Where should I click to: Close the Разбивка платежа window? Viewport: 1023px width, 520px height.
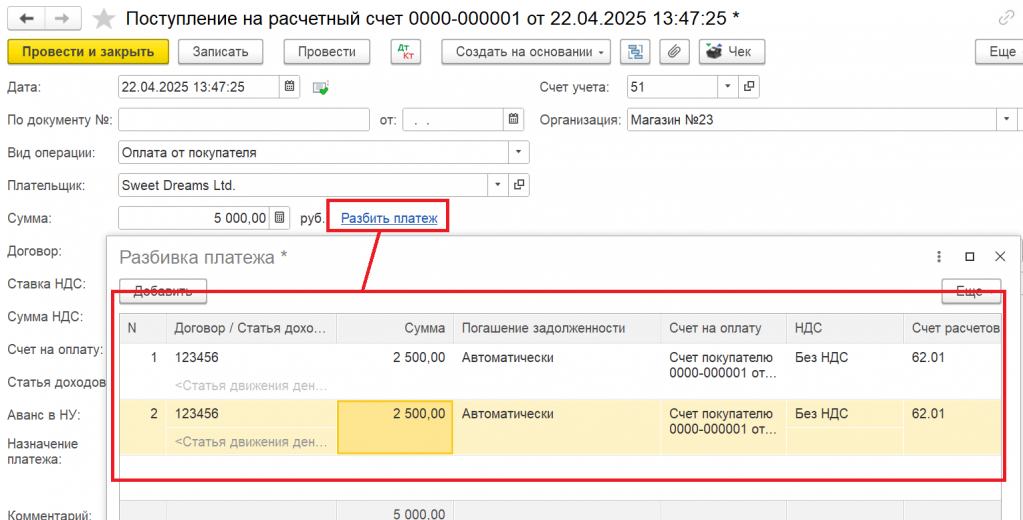[1000, 257]
